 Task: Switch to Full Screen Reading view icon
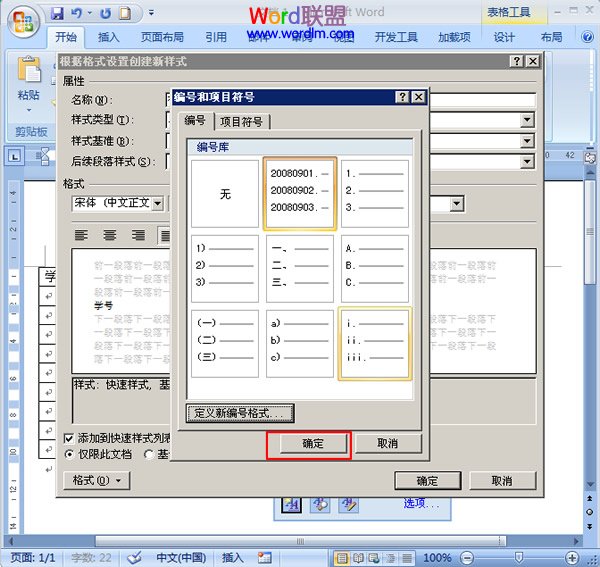click(358, 558)
